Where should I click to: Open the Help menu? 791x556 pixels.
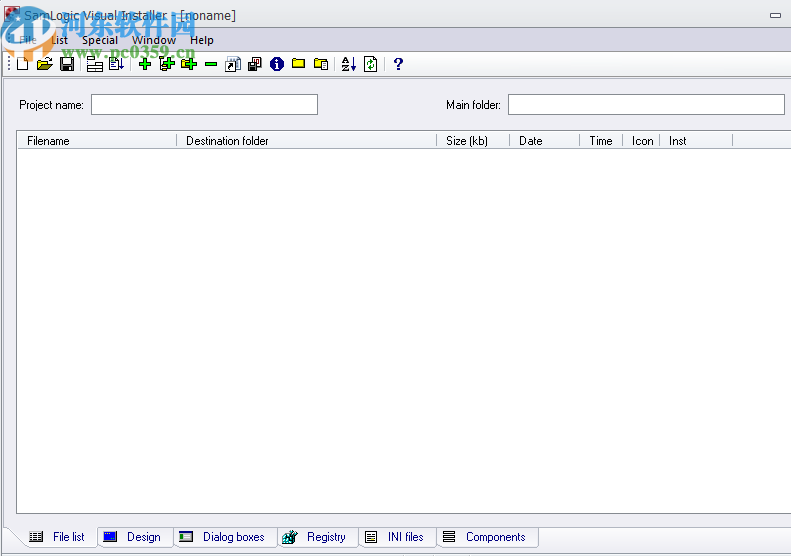click(x=202, y=40)
